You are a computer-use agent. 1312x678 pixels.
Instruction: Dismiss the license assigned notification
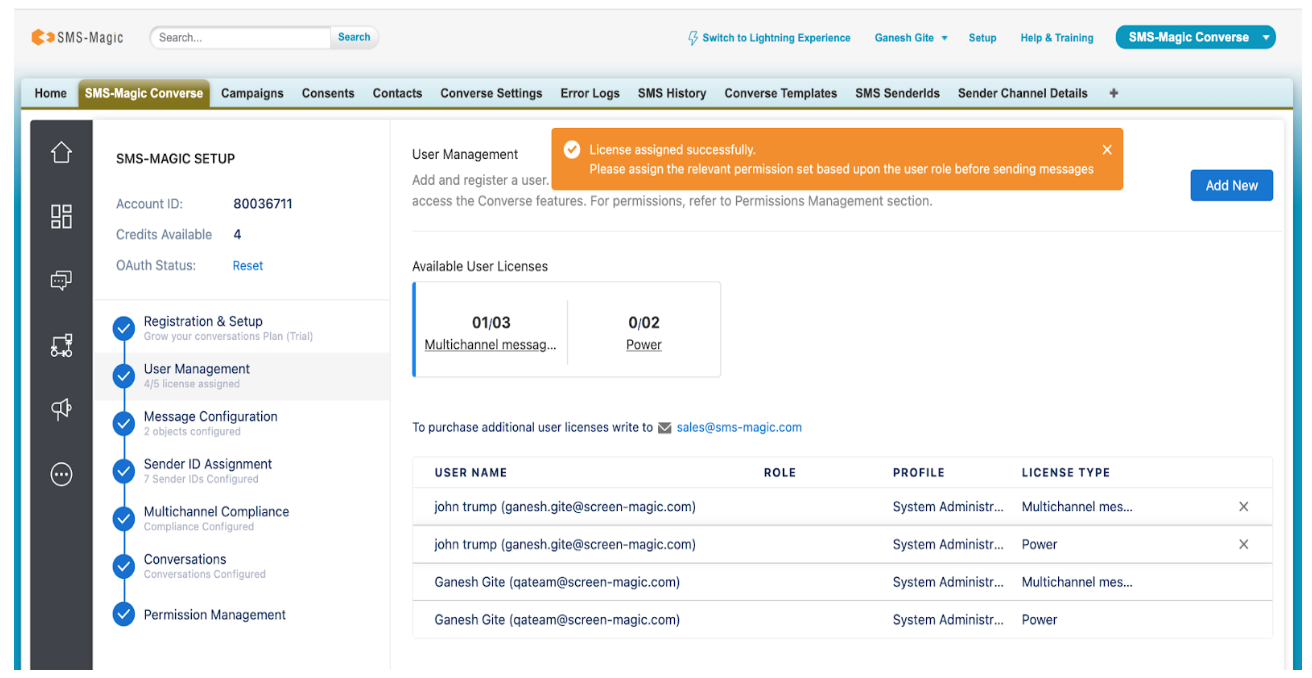(x=1107, y=150)
